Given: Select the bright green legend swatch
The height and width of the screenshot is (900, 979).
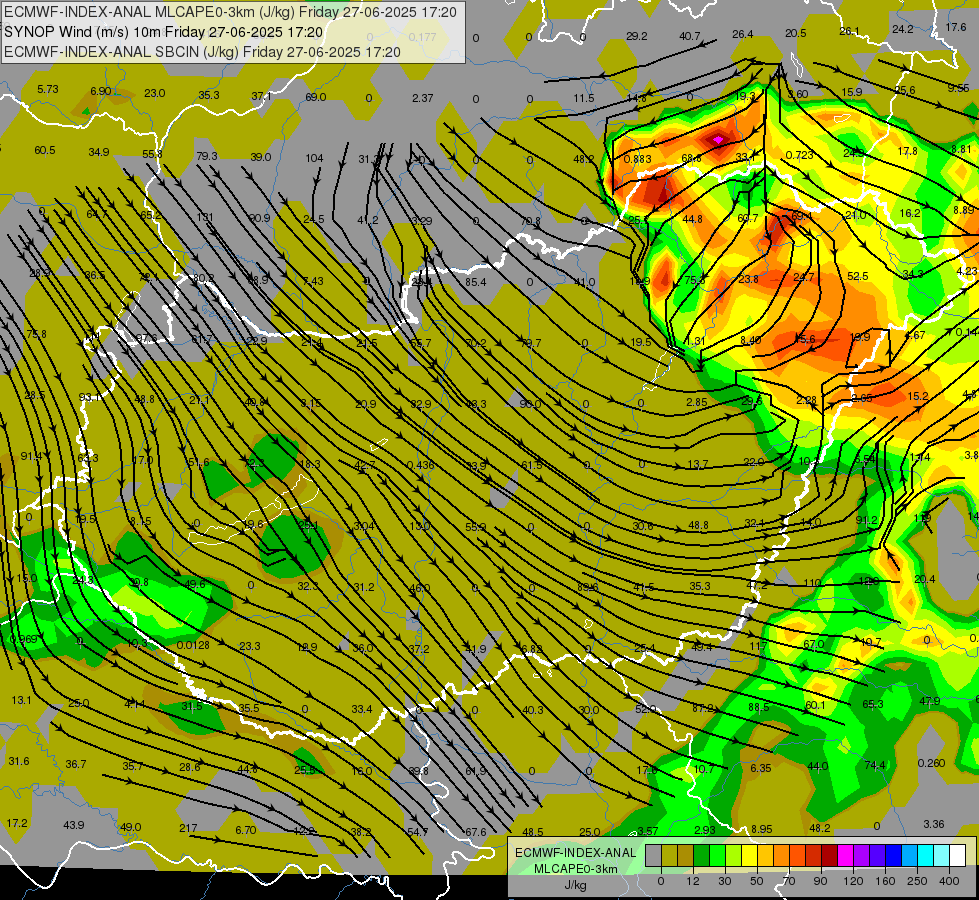Looking at the screenshot, I should 718,856.
